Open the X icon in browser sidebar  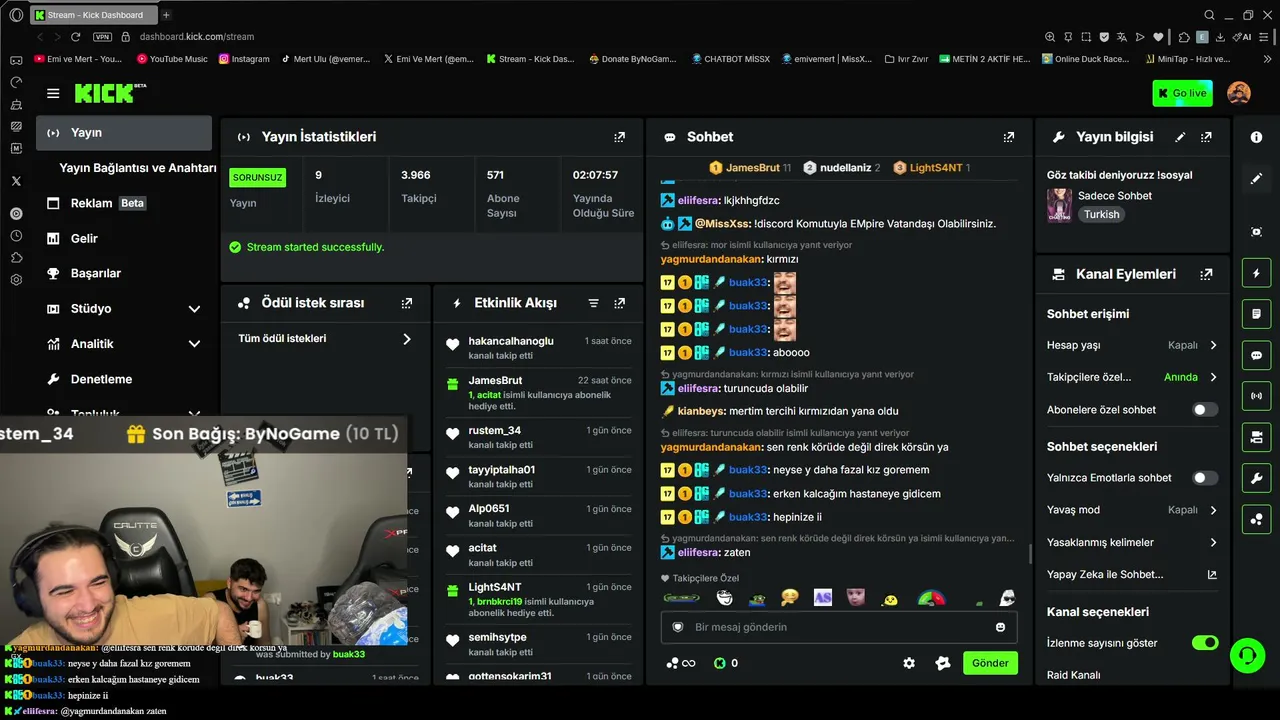tap(16, 181)
